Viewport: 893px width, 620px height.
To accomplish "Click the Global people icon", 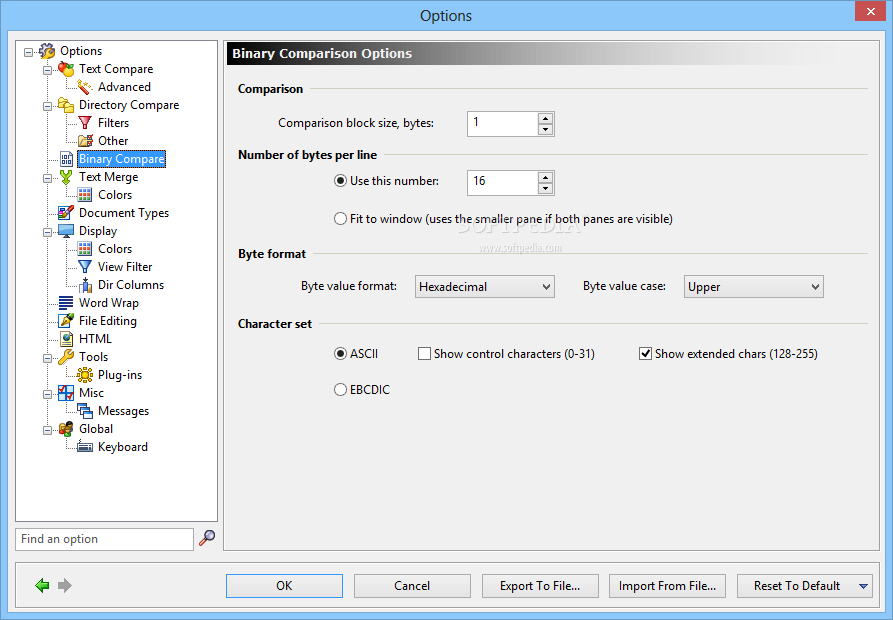I will click(x=66, y=429).
